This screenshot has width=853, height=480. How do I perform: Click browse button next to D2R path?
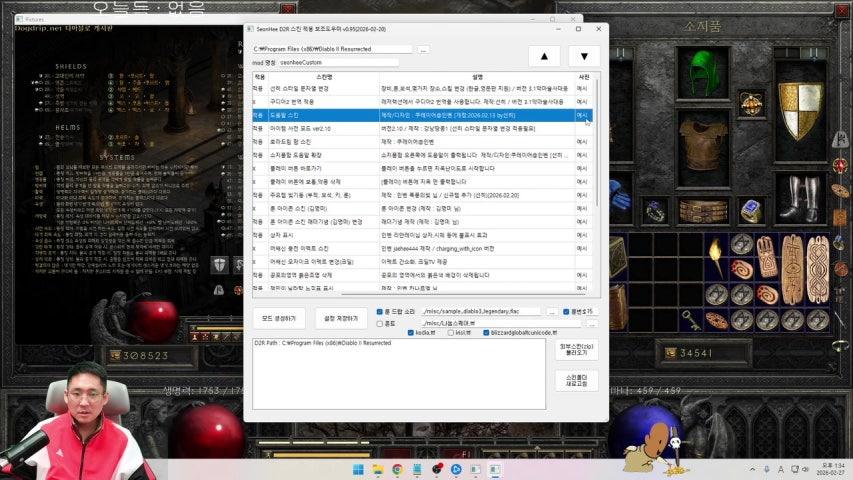[x=424, y=48]
